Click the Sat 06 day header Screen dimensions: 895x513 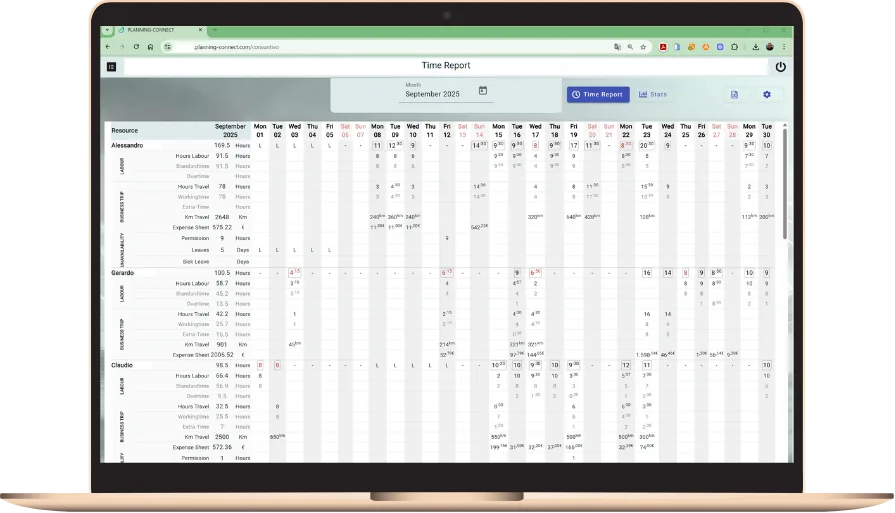pyautogui.click(x=345, y=131)
